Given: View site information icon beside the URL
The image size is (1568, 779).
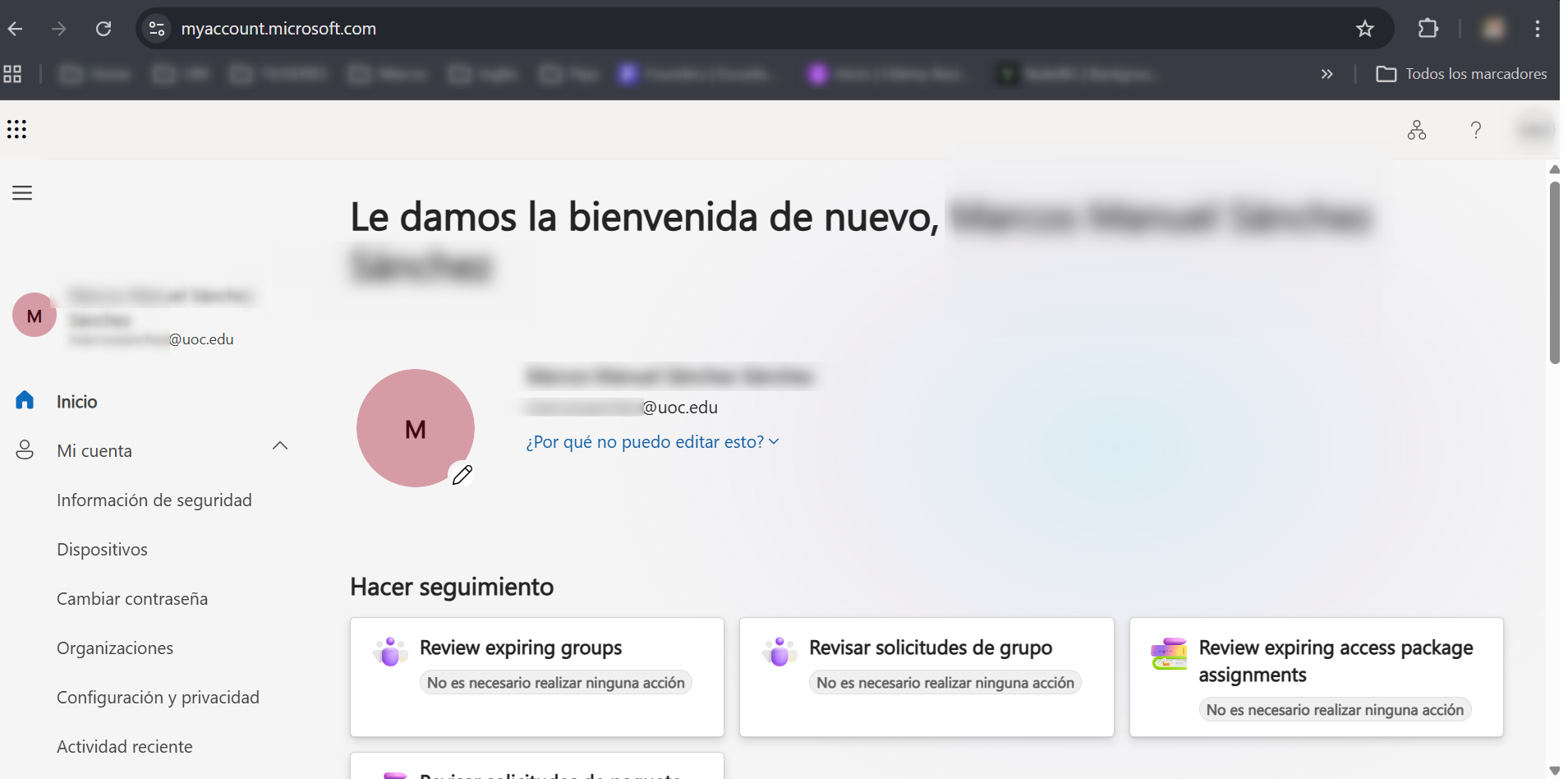Looking at the screenshot, I should (157, 29).
